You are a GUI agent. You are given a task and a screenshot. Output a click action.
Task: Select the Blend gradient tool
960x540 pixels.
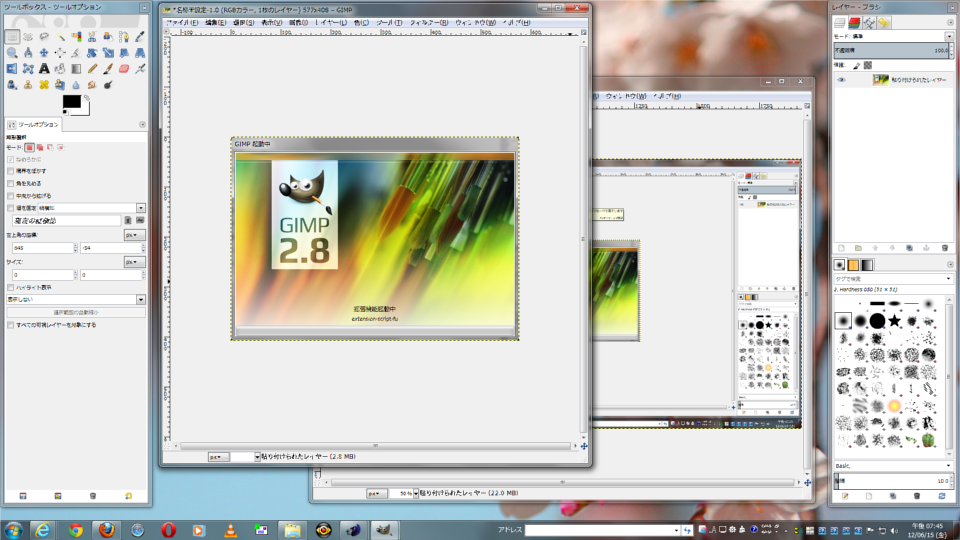coord(76,69)
